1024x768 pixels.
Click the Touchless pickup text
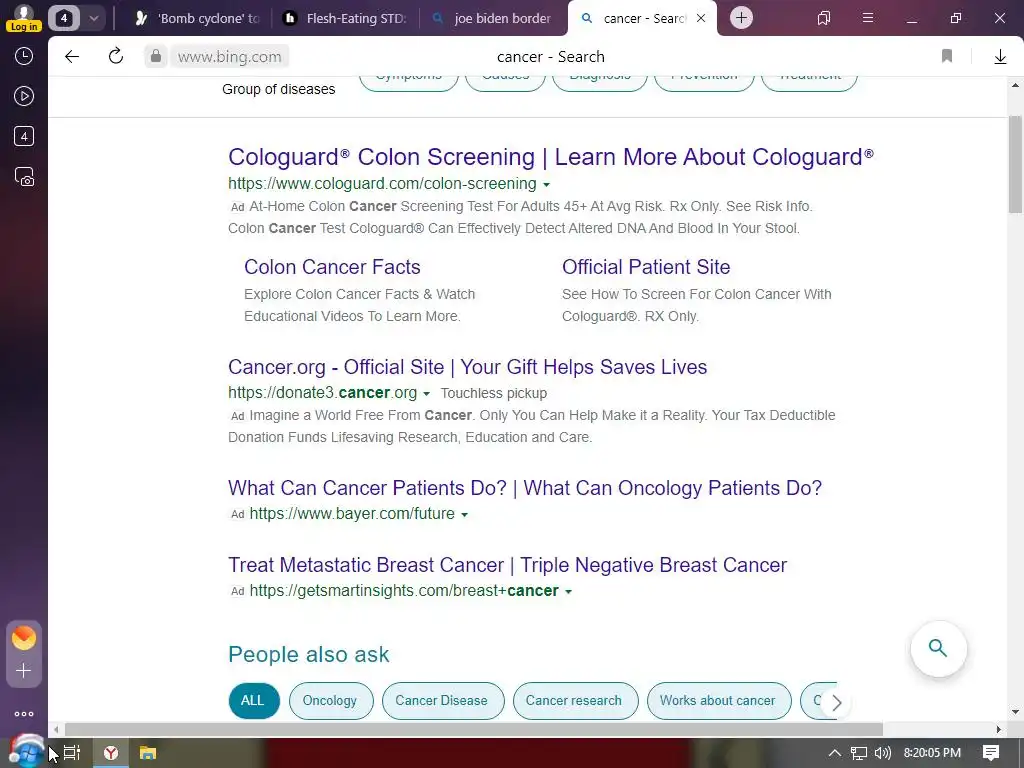[494, 393]
